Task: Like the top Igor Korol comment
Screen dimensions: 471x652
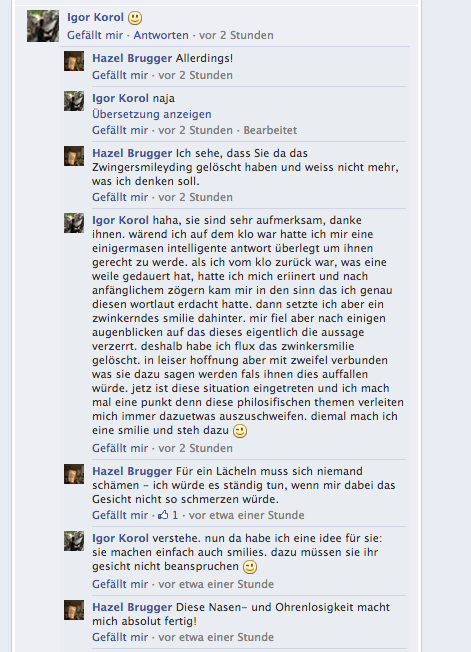Action: (x=95, y=35)
